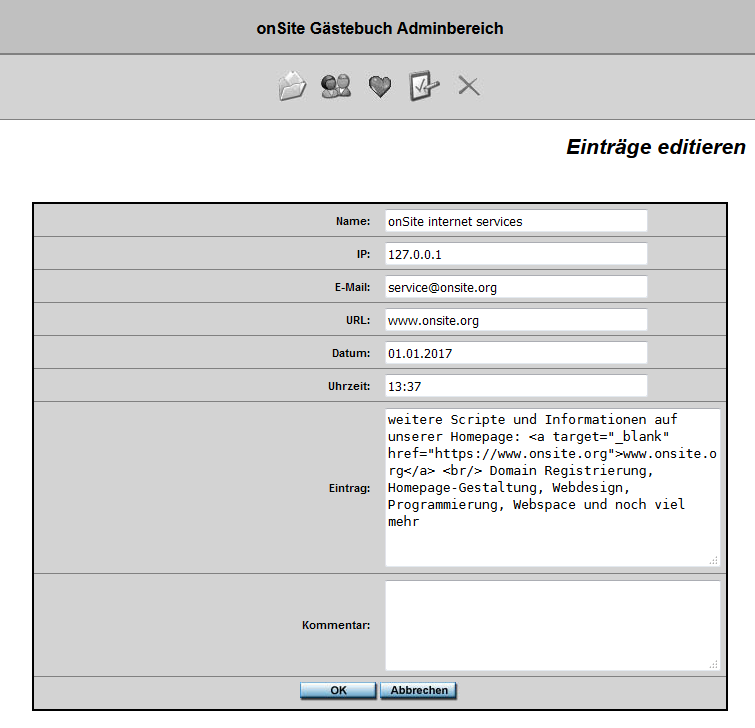This screenshot has height=728, width=755.
Task: Click inside the Eintrag text area
Action: 553,488
